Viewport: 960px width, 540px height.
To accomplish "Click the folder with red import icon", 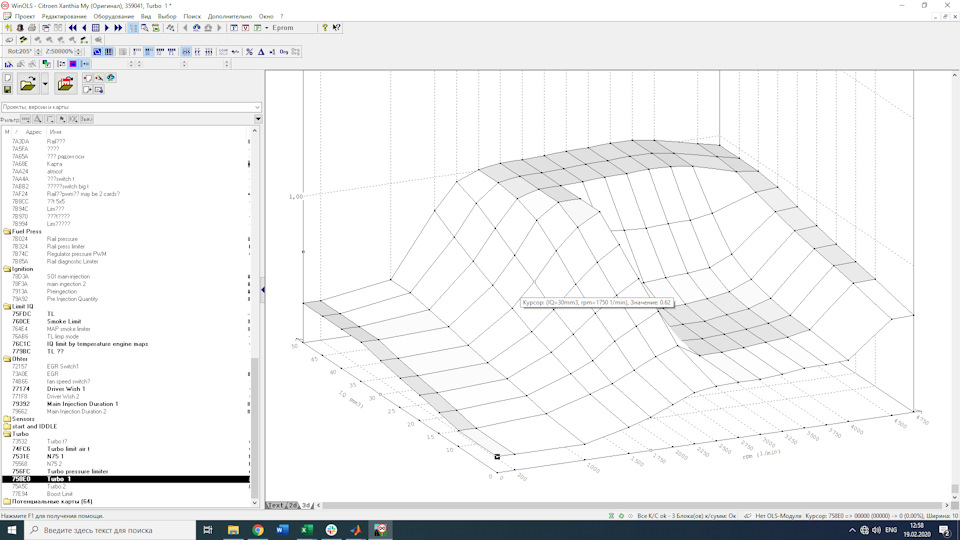I will tap(66, 84).
